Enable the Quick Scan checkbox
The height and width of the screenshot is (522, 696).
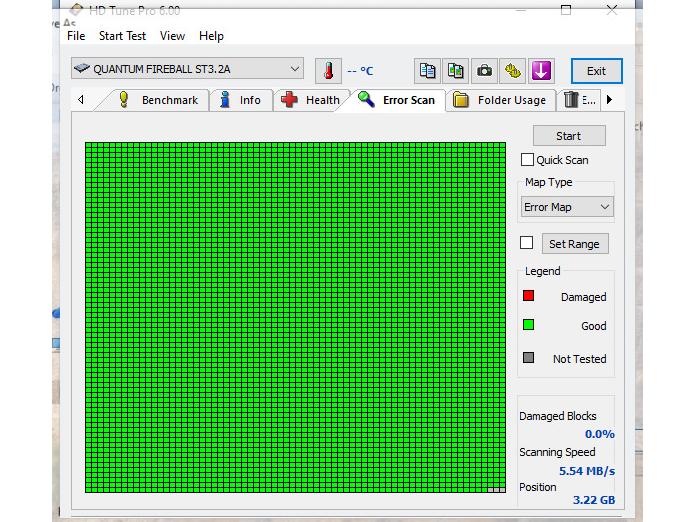click(527, 160)
